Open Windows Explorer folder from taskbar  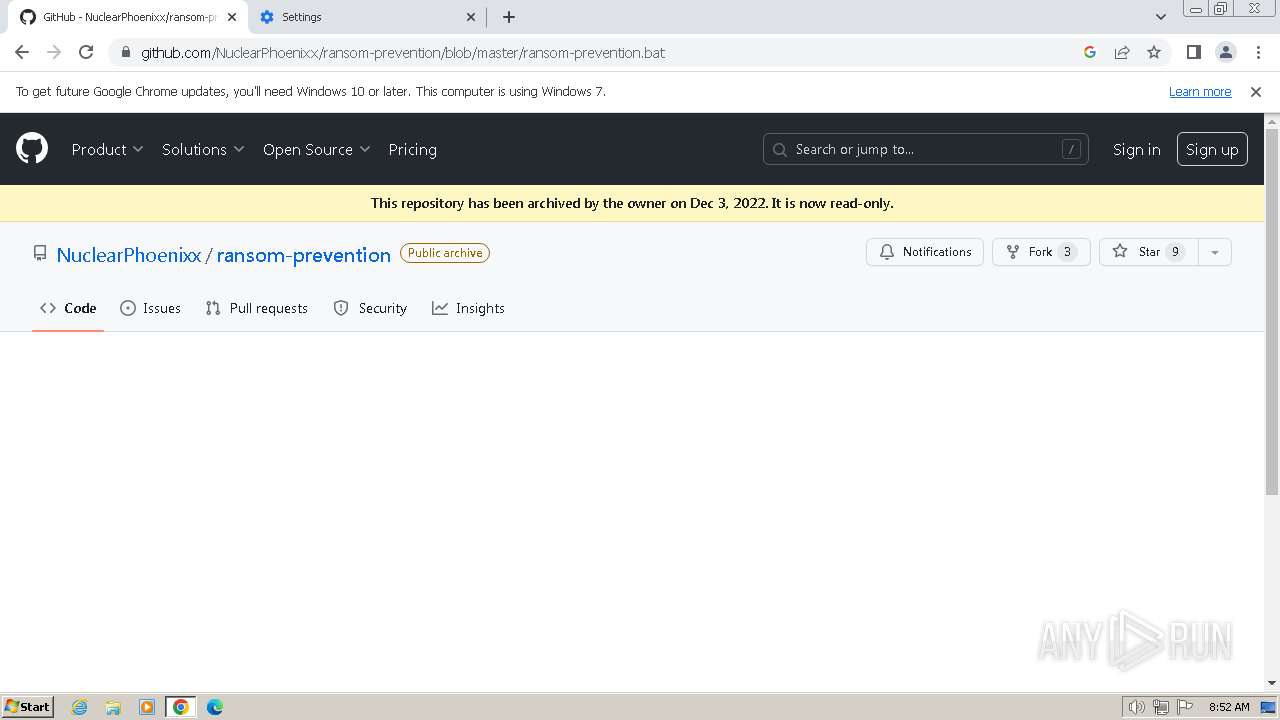113,707
